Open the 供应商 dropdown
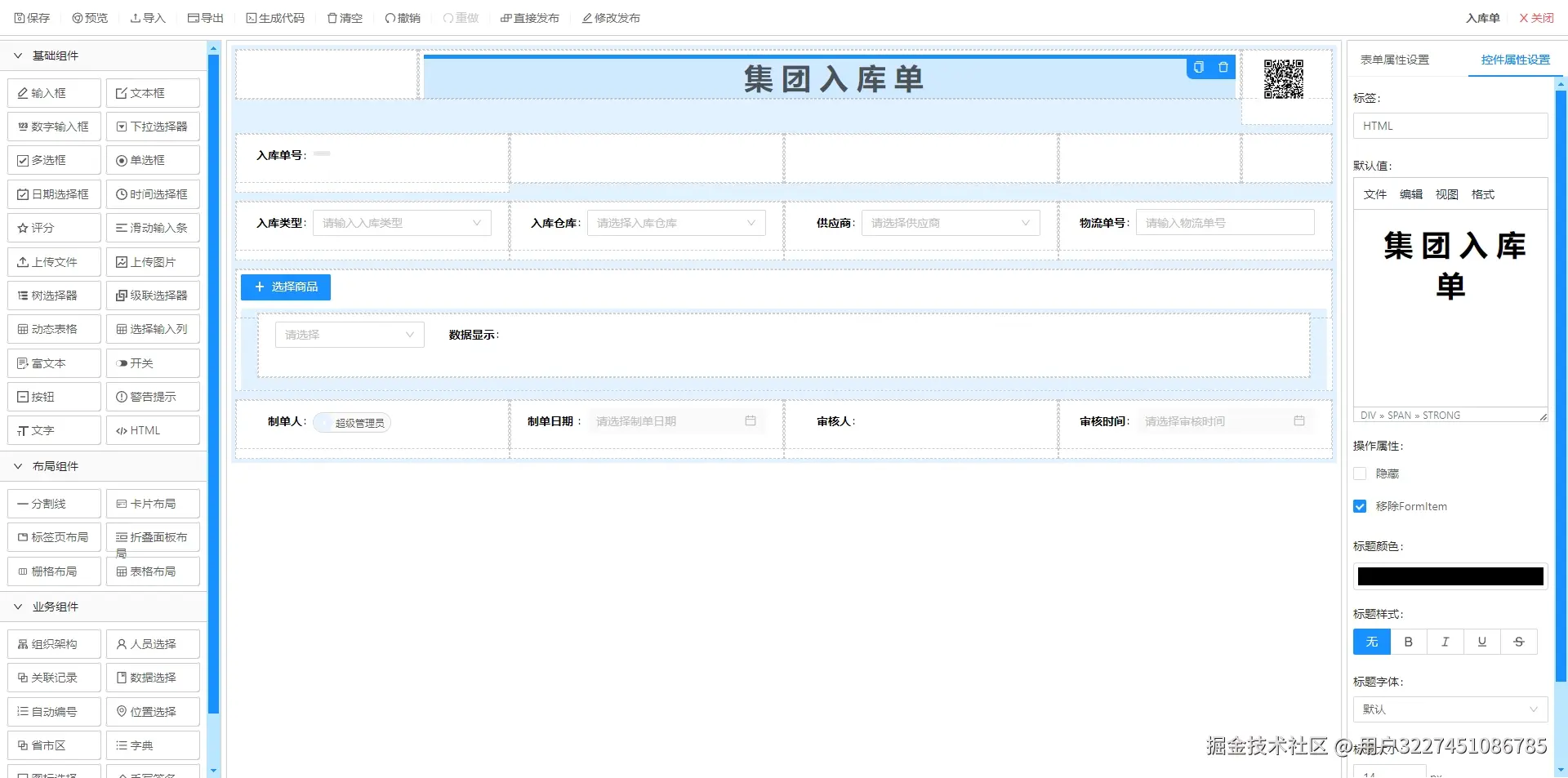This screenshot has height=778, width=1568. (x=951, y=223)
